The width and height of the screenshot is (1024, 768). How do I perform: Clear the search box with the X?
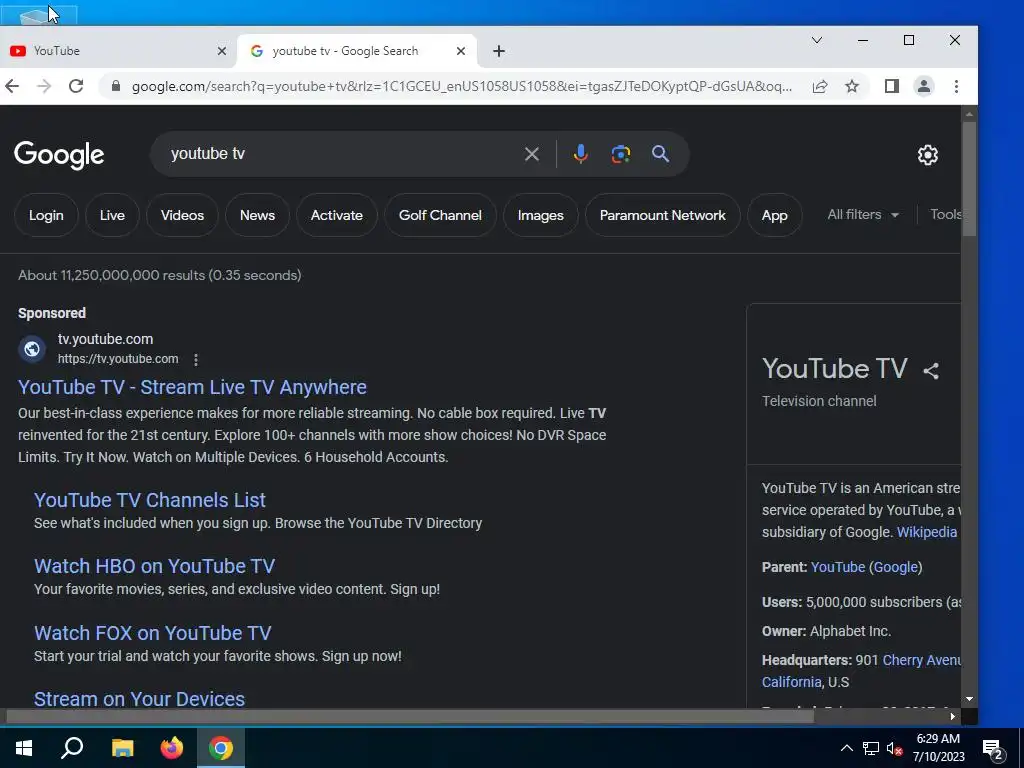(532, 154)
